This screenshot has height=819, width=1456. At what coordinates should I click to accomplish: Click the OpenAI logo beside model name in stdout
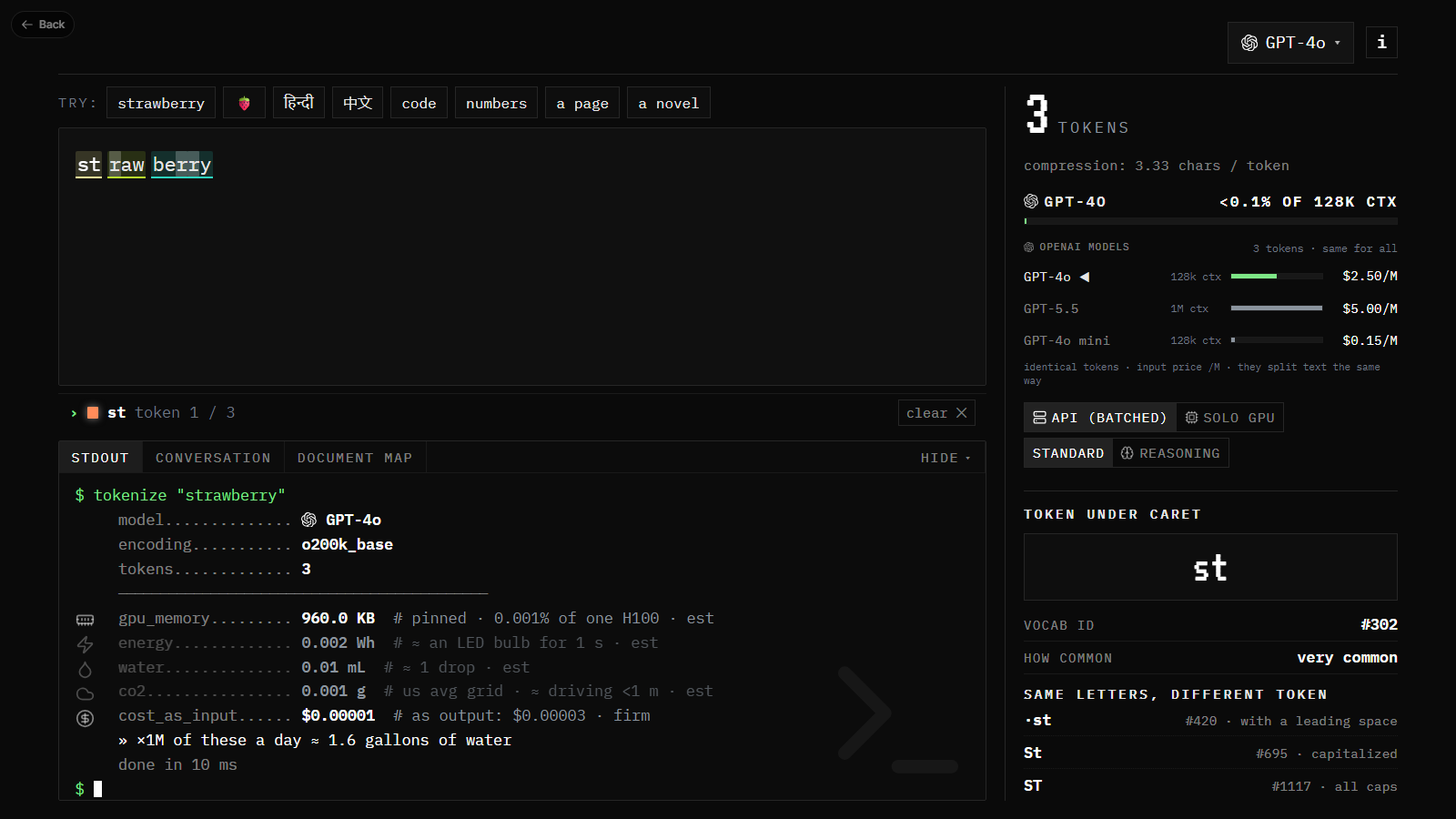coord(309,520)
